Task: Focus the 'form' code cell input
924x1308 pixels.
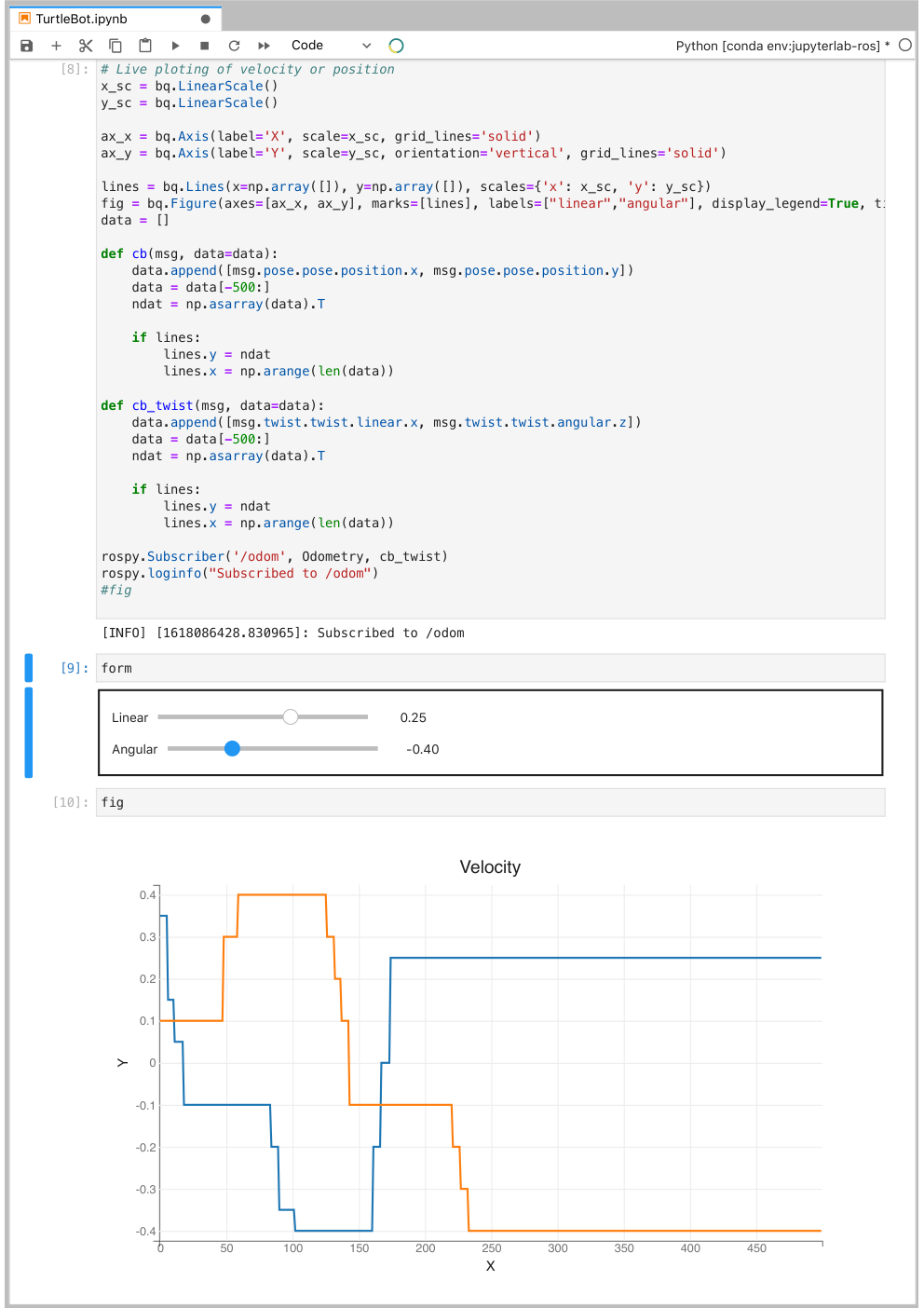Action: (x=490, y=668)
